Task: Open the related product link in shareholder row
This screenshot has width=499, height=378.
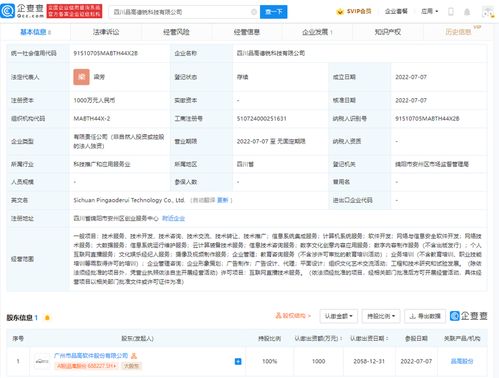Action: click(462, 361)
